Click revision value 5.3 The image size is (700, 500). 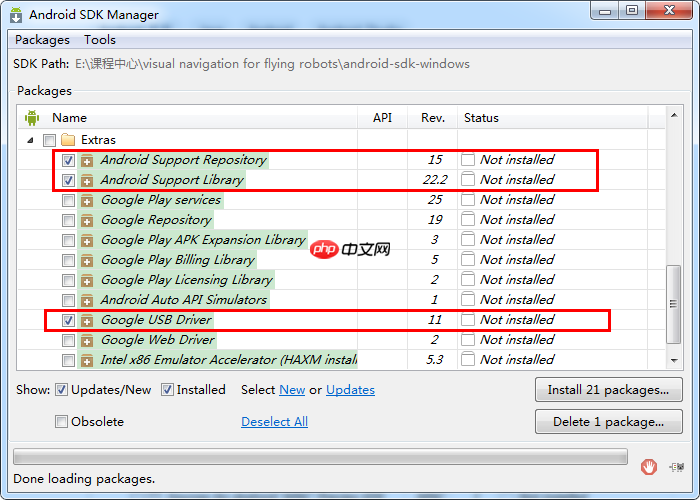434,359
